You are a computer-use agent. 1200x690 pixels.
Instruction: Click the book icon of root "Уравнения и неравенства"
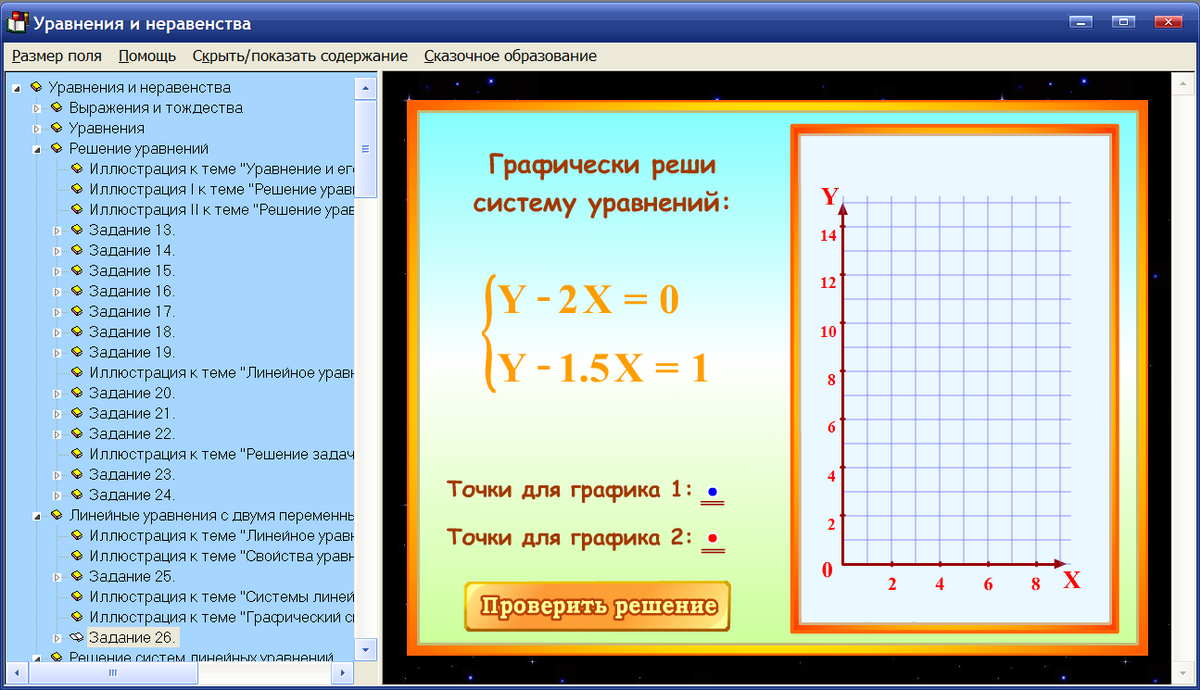click(37, 87)
